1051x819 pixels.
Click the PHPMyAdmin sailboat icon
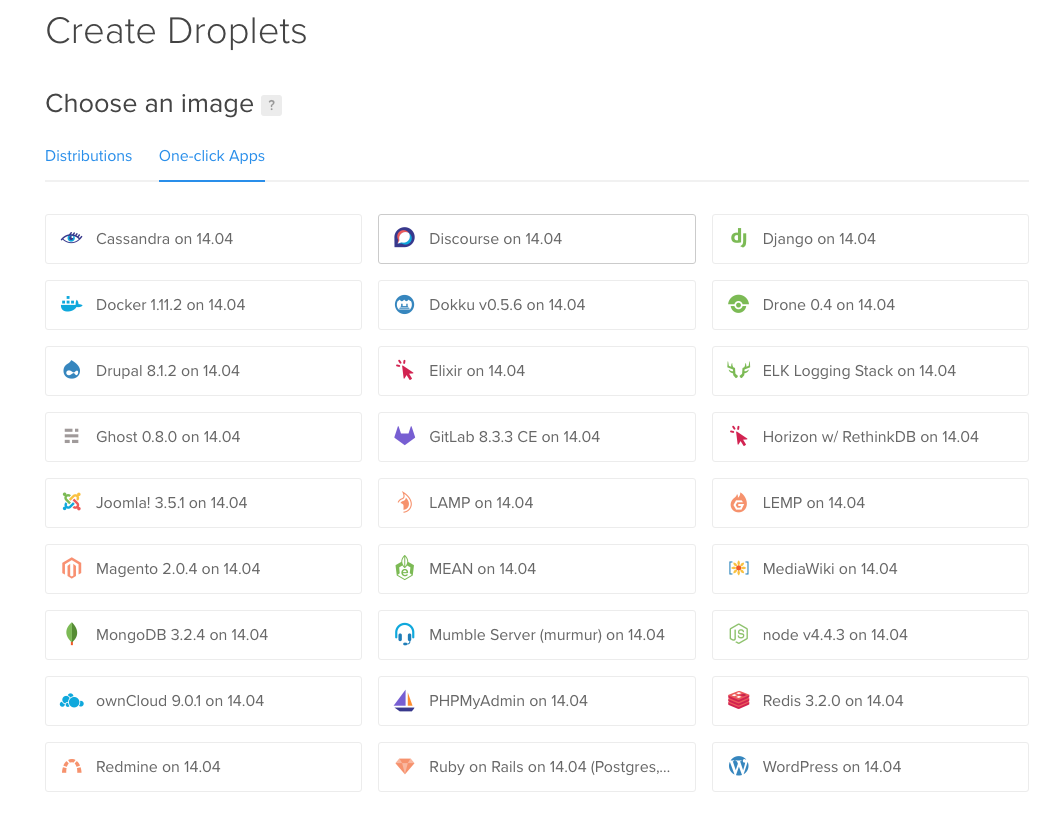(x=404, y=700)
